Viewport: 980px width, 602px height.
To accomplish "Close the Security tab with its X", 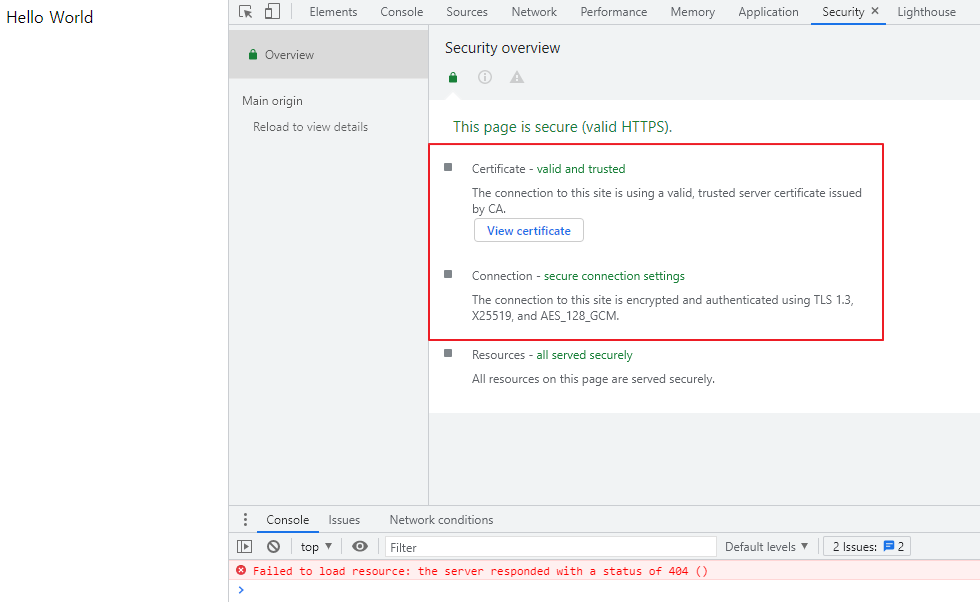I will [875, 12].
